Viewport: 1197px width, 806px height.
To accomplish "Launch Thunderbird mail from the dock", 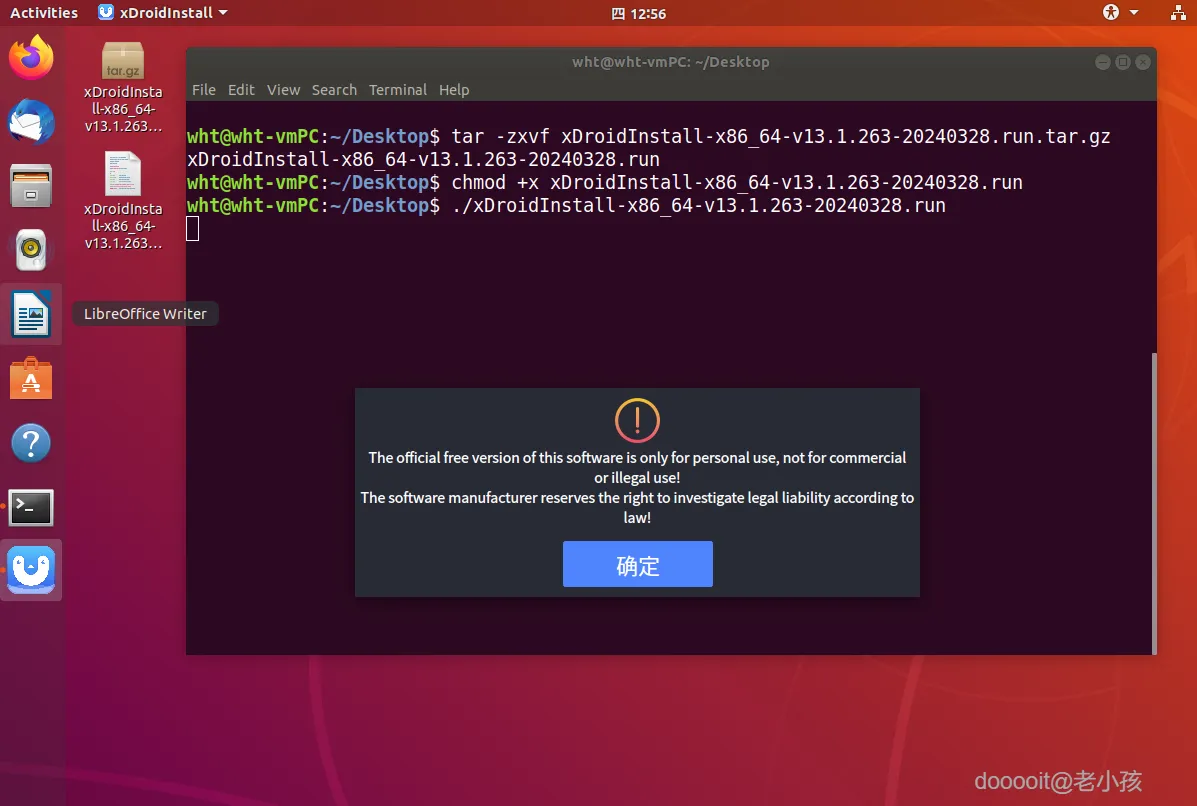I will click(x=31, y=121).
